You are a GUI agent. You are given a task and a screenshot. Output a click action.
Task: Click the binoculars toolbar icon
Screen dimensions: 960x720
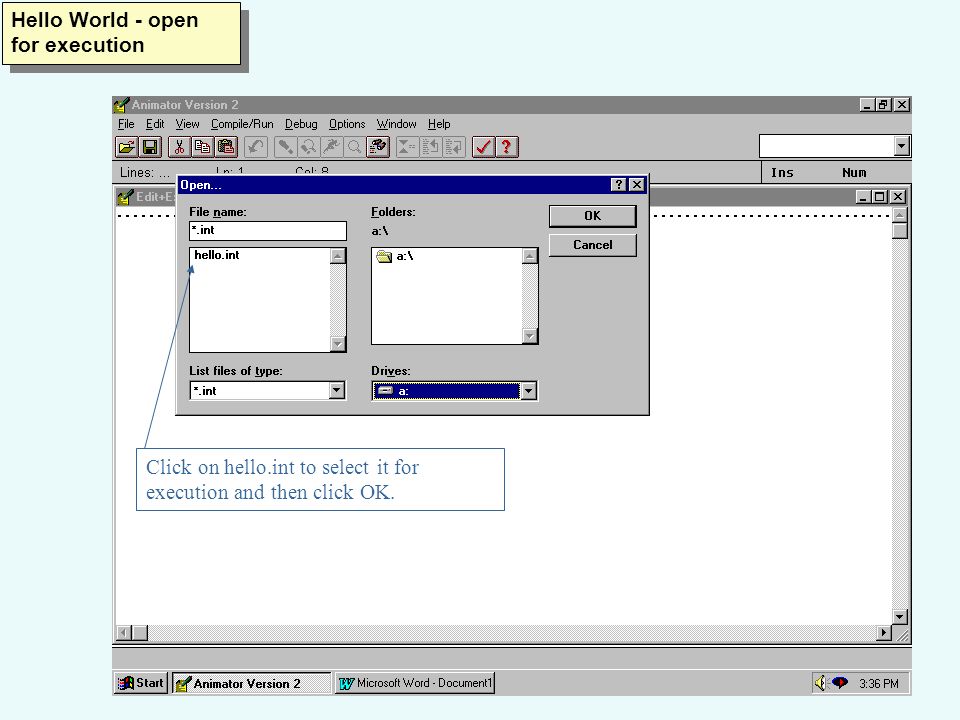click(378, 147)
